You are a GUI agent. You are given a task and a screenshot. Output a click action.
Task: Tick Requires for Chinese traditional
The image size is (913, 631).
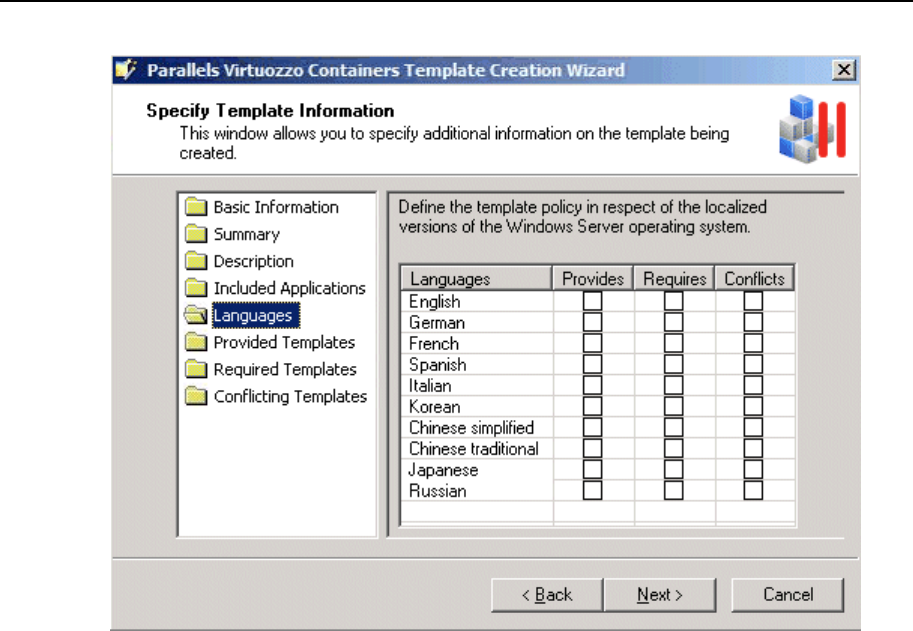[673, 448]
